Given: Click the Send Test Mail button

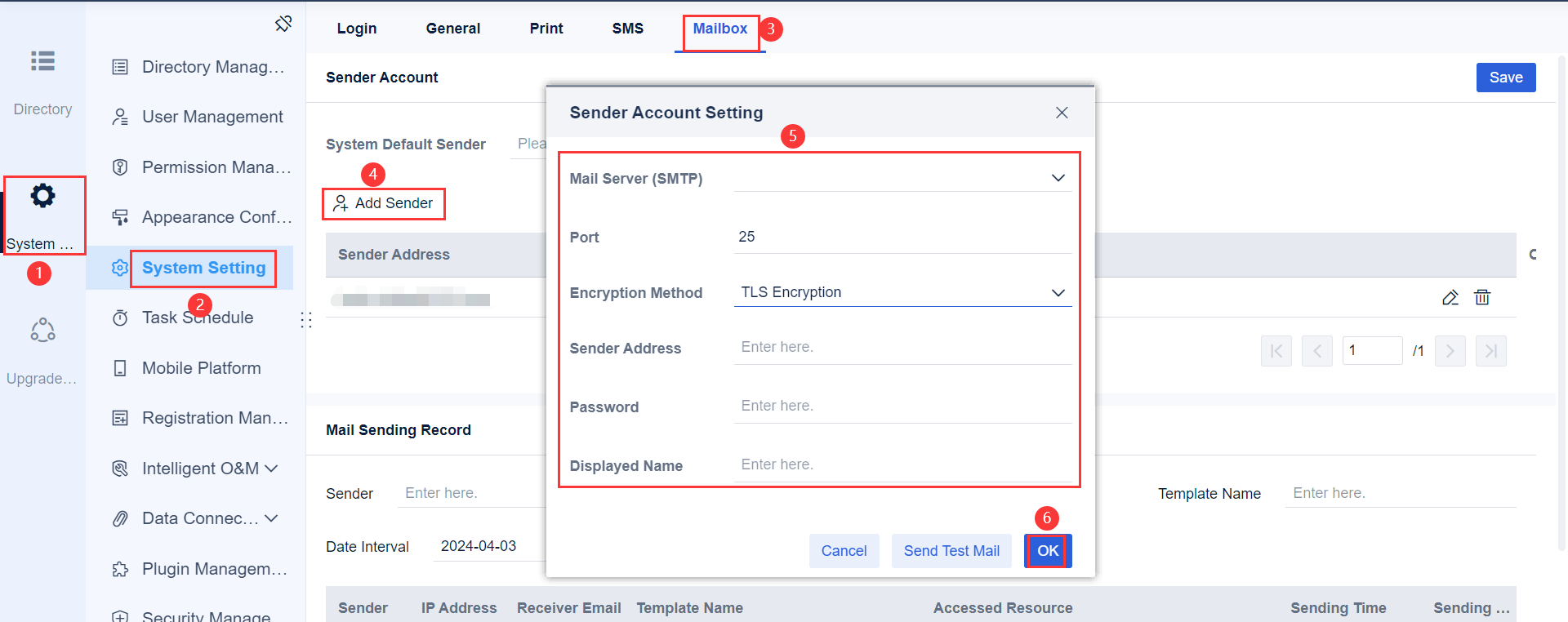Looking at the screenshot, I should [x=951, y=551].
